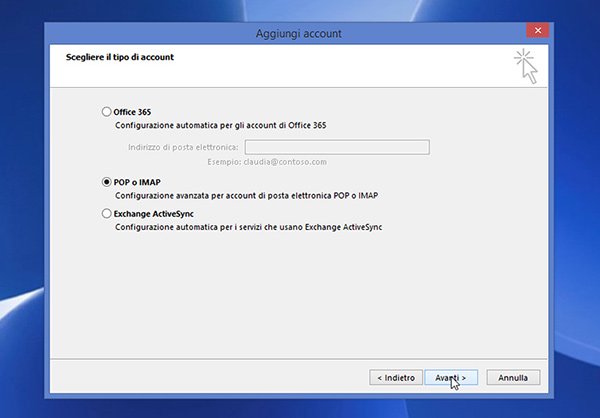Click the Esempio claudia@contoso.com hint text
Viewport: 600px width, 418px height.
267,162
